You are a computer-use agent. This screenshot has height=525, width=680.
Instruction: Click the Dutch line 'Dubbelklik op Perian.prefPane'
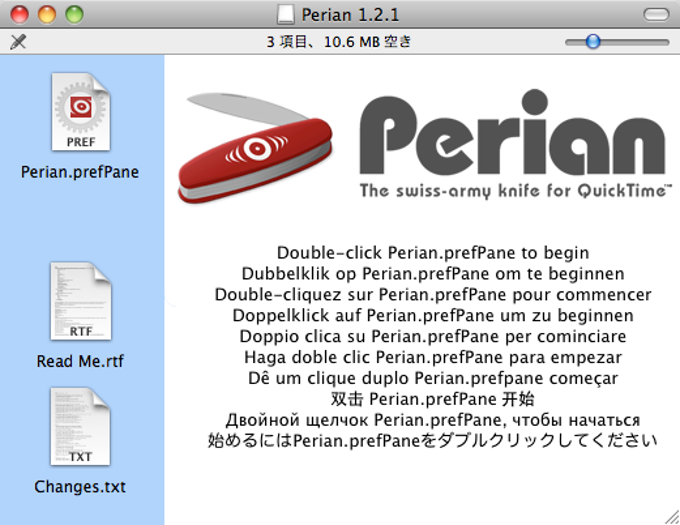(433, 274)
